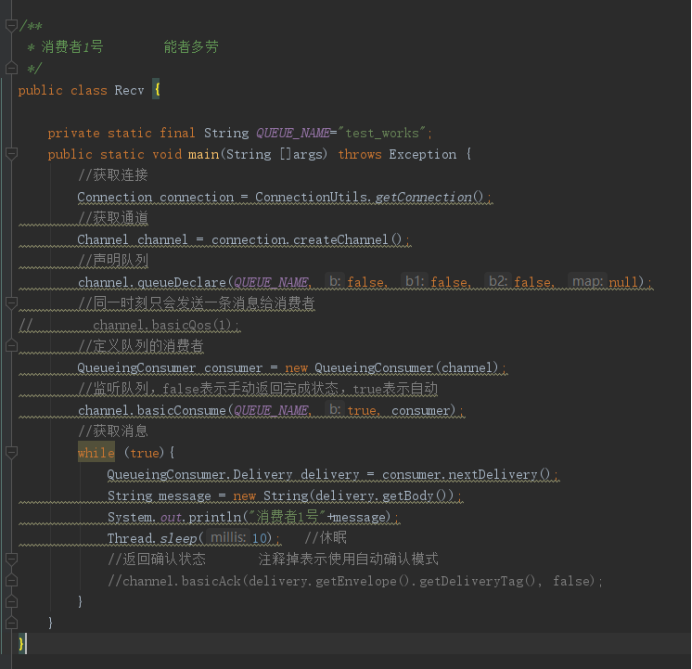Image resolution: width=692 pixels, height=669 pixels.
Task: Collapse the while (true) loop fold marker
Action: [11, 452]
